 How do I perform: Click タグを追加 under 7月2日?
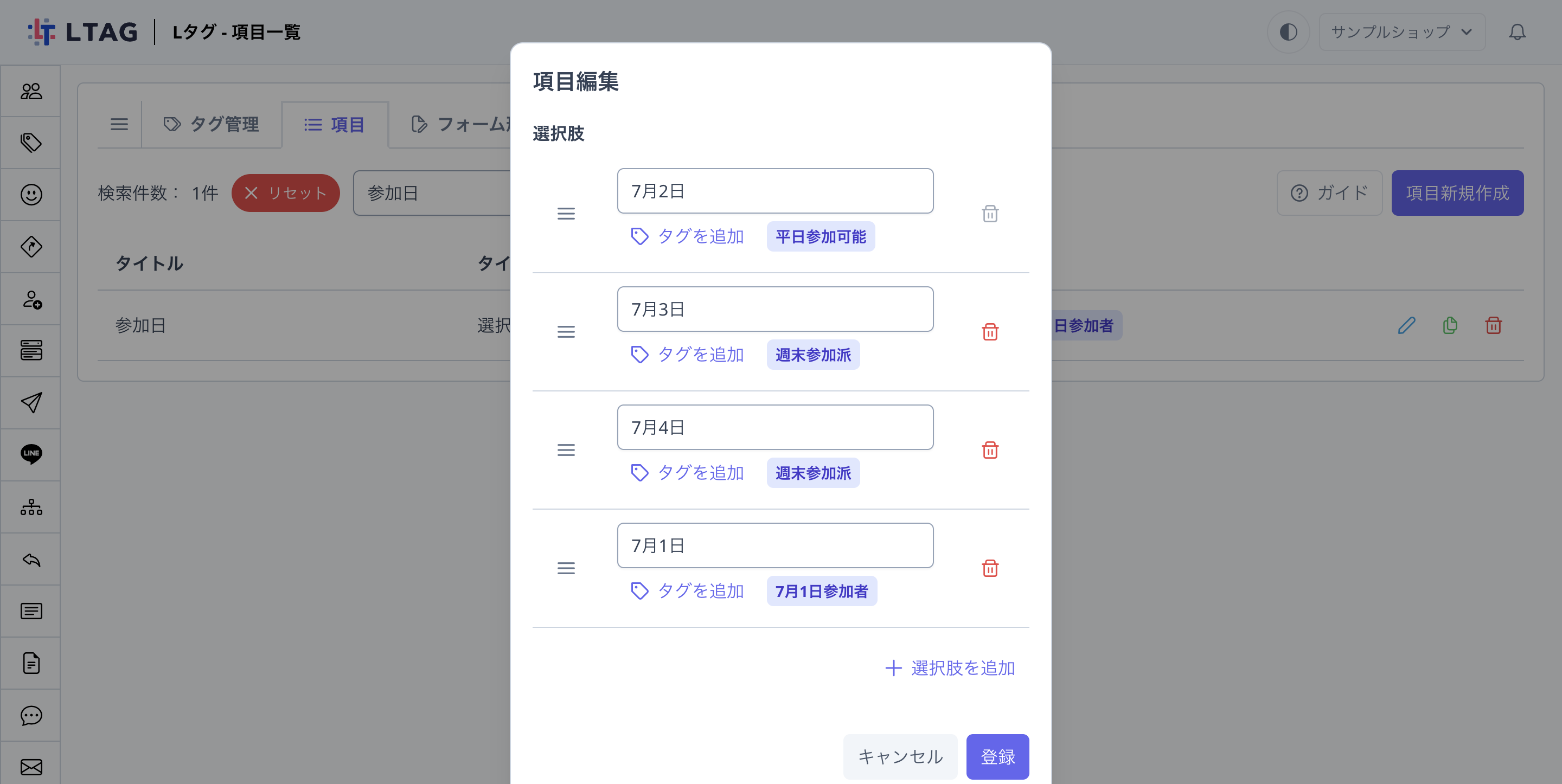pos(687,236)
